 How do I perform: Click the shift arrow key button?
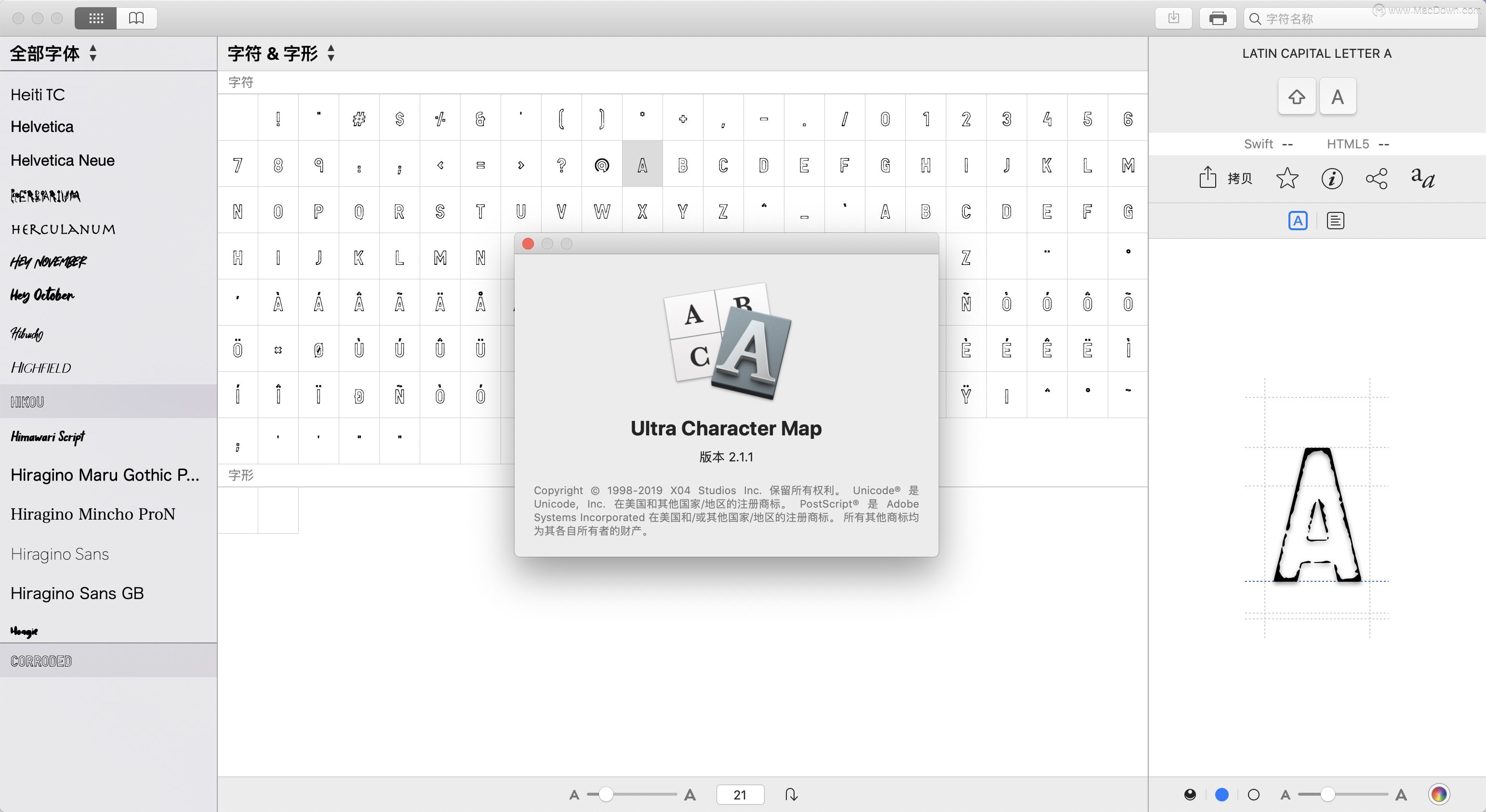click(x=1297, y=96)
